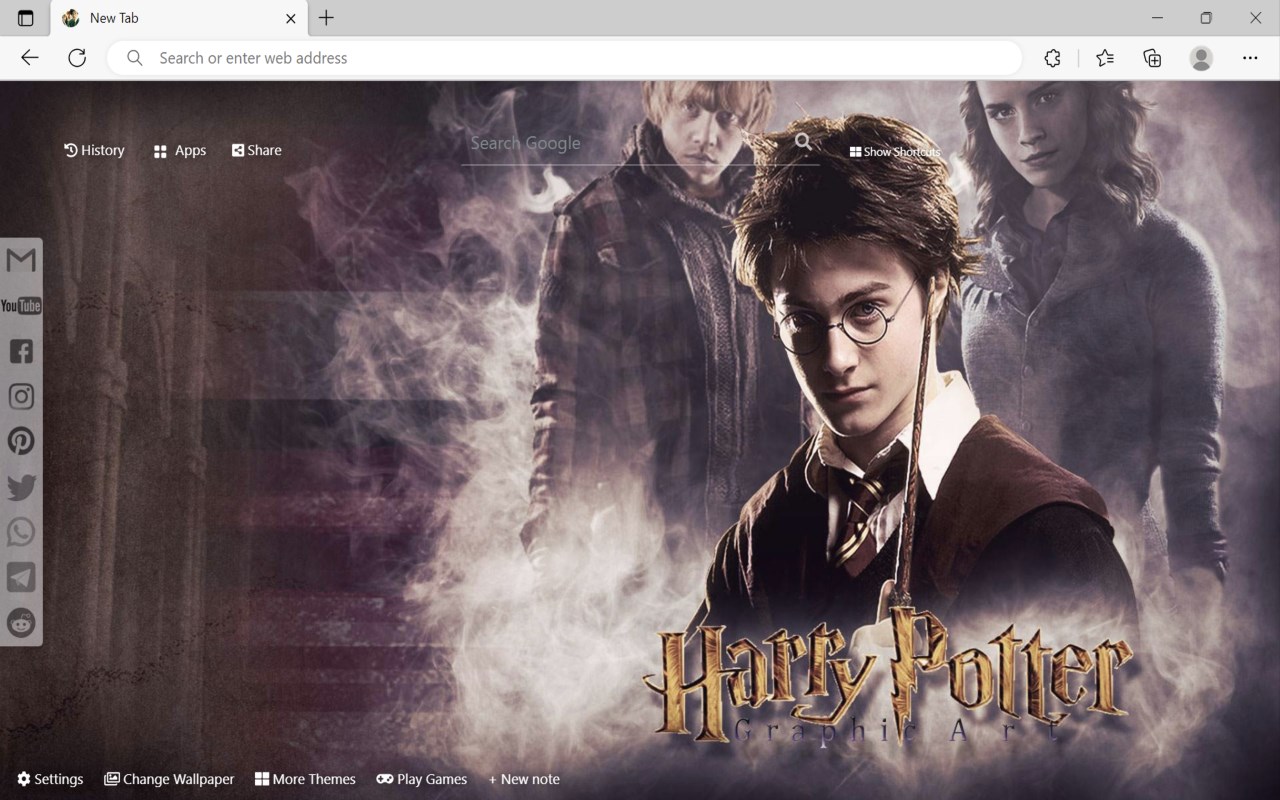Open Telegram from the sidebar

(x=21, y=577)
